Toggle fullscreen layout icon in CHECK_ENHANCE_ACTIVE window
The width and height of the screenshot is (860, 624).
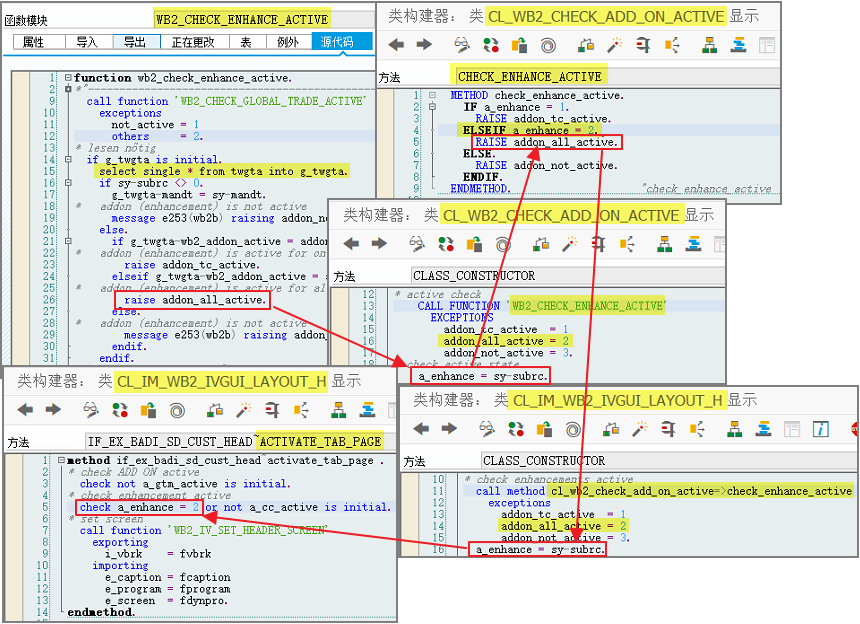point(767,44)
